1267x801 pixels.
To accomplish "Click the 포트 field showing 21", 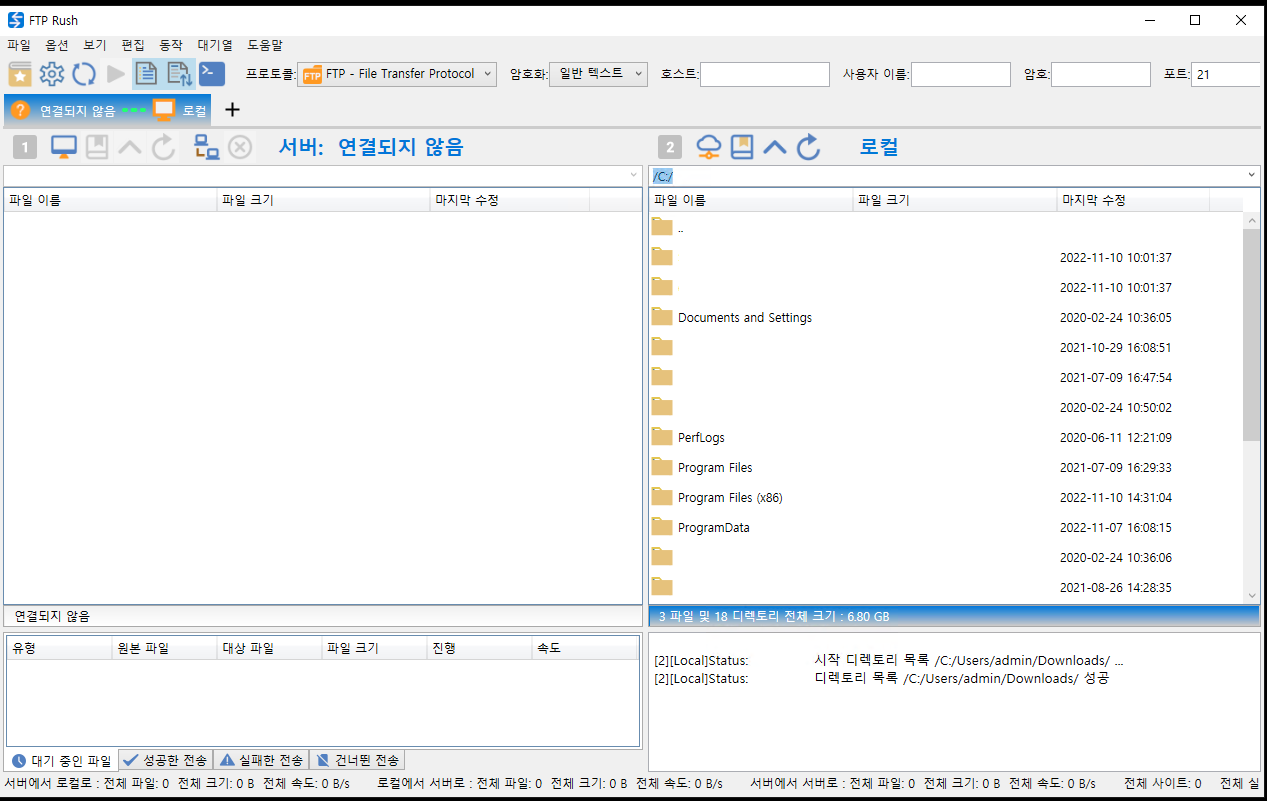I will [x=1226, y=74].
